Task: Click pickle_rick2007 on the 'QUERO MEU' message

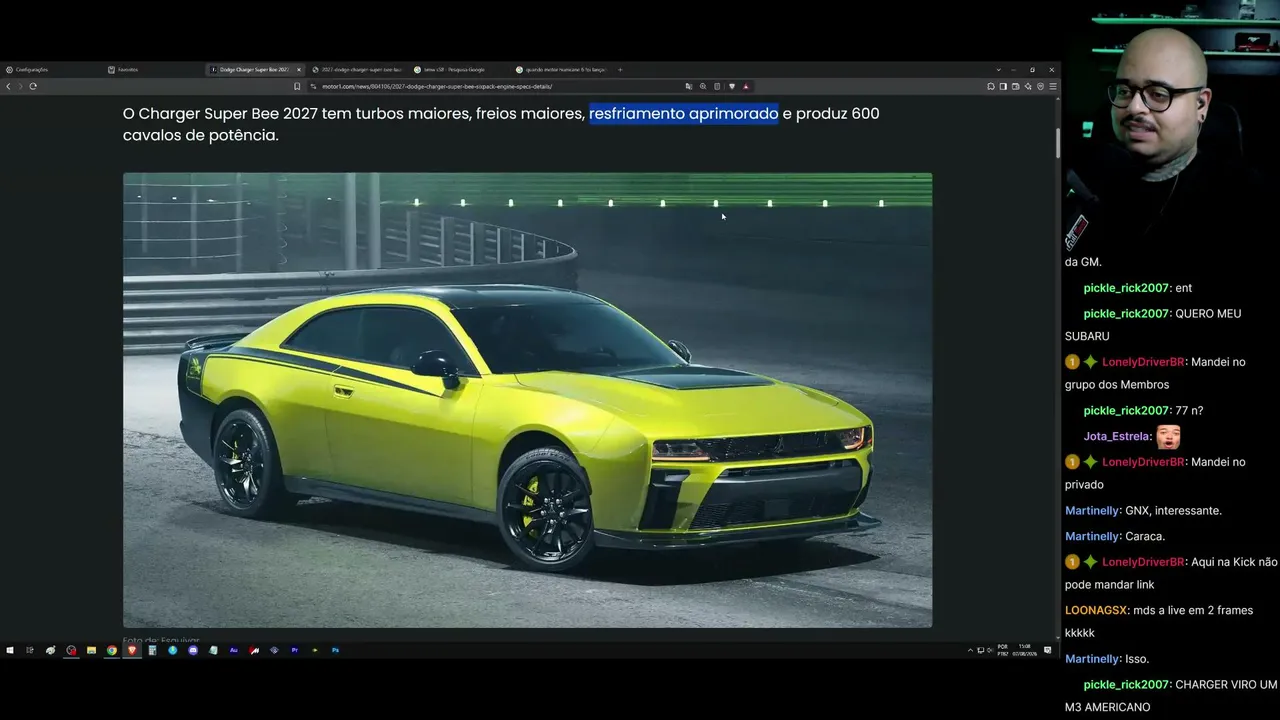Action: (x=1126, y=314)
